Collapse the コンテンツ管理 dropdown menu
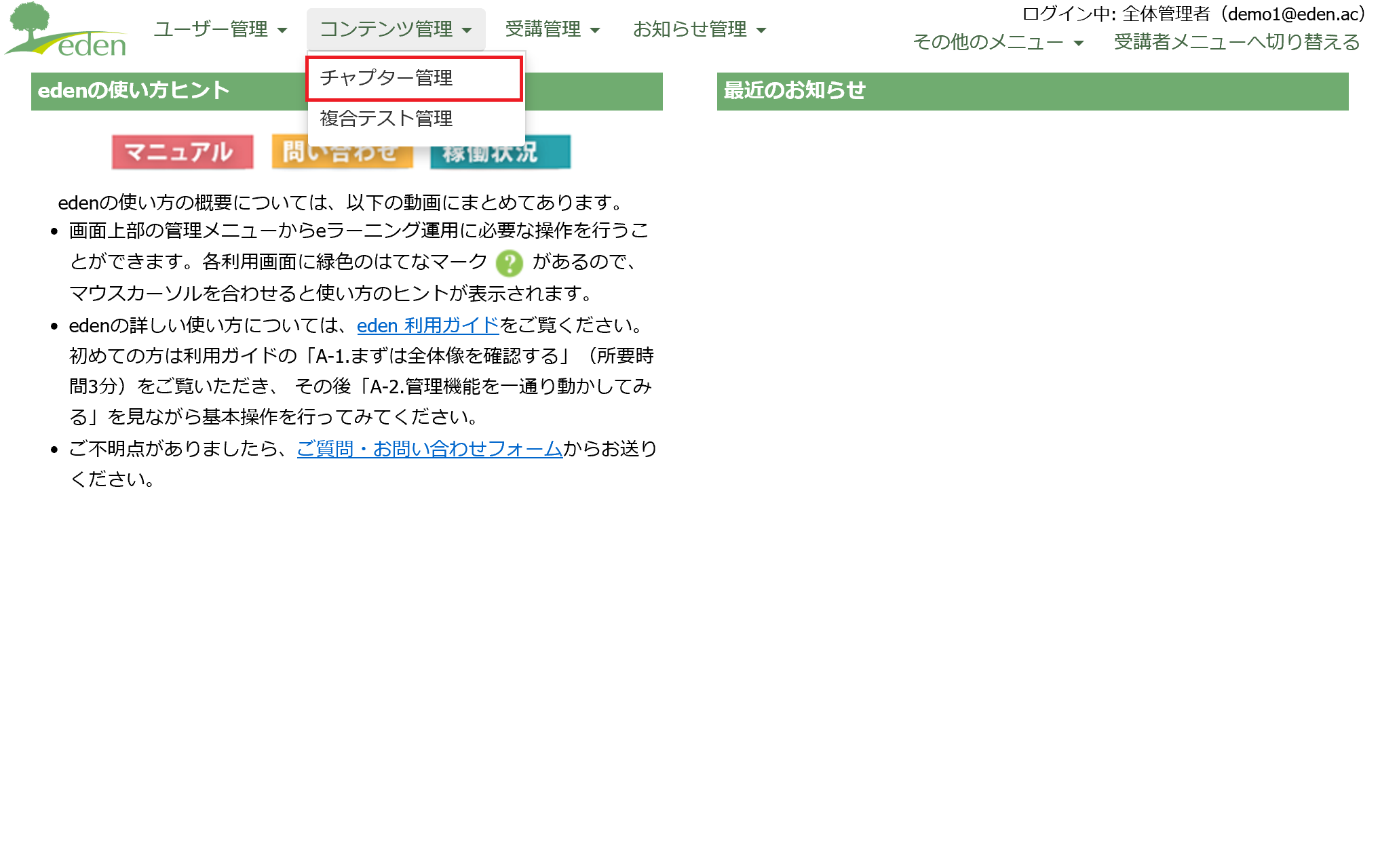The image size is (1380, 868). [x=395, y=30]
